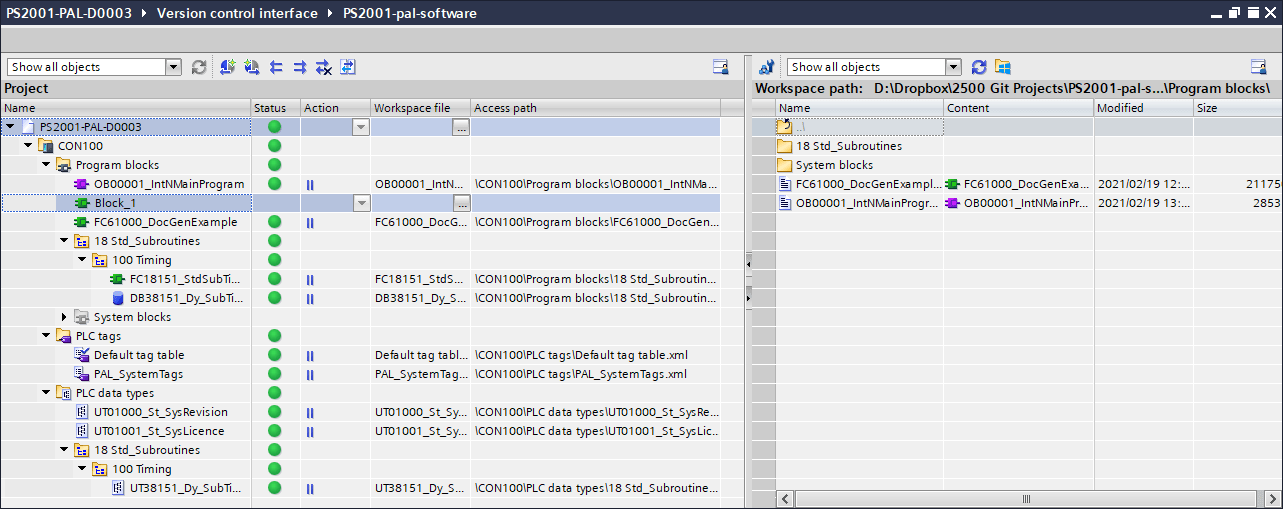This screenshot has height=509, width=1283.
Task: Open Action dropdown for PS2001-PAL-D0003 row
Action: pos(361,127)
